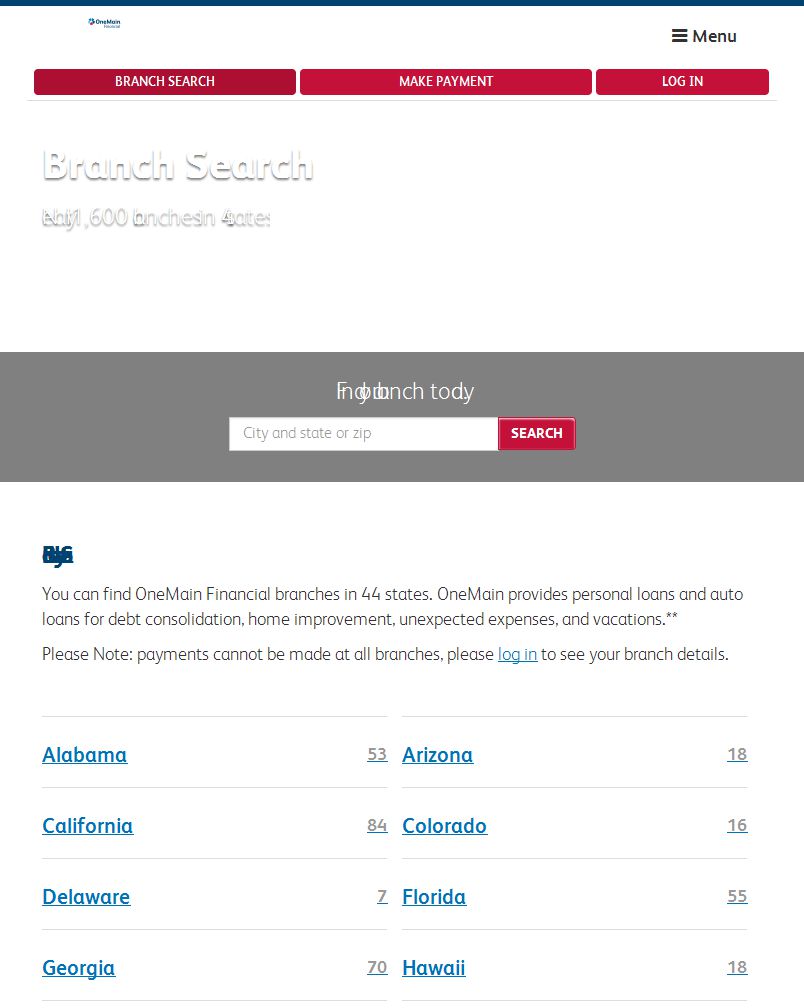
Task: Click the 55 count beside Florida
Action: coord(737,896)
